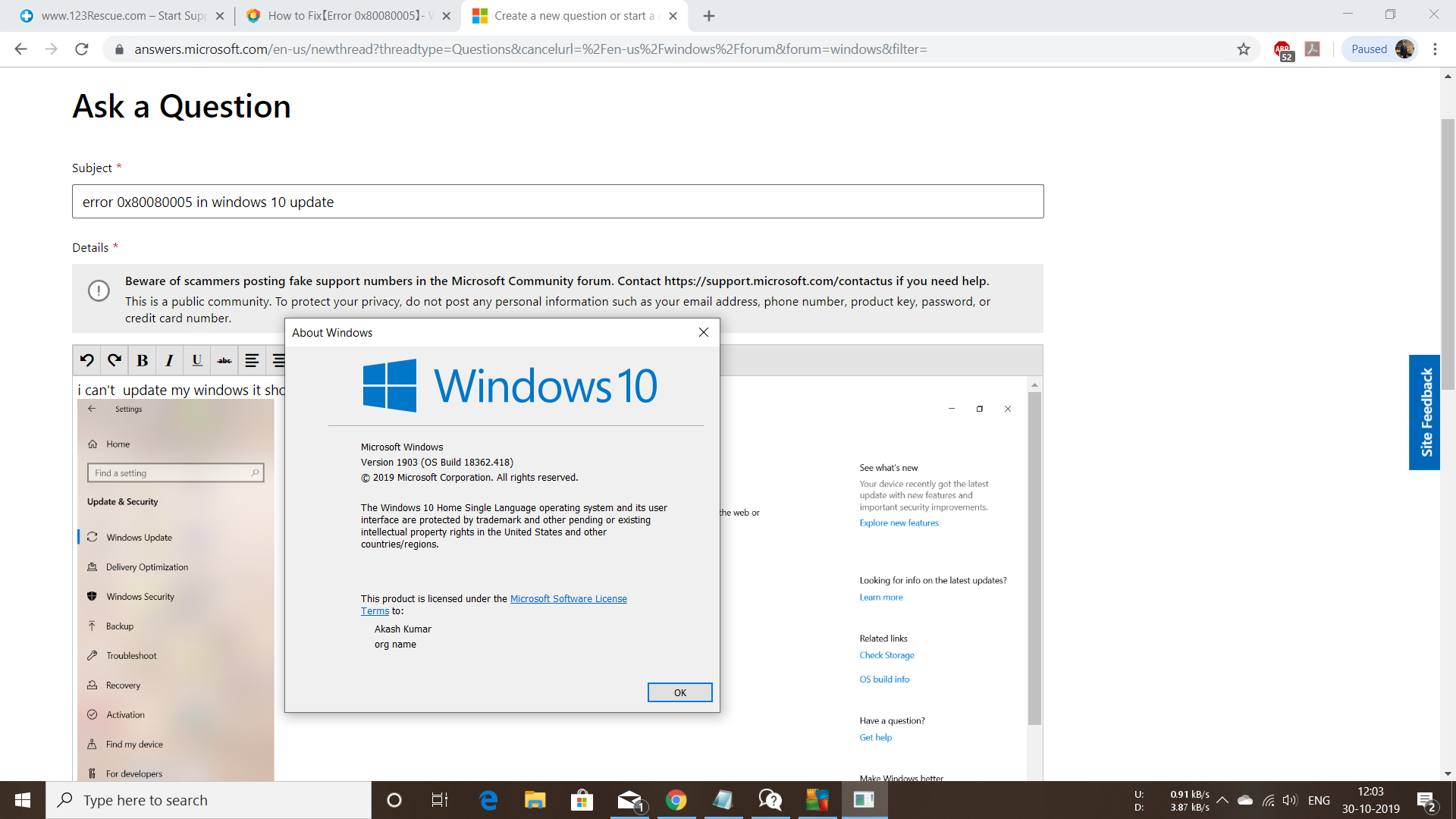This screenshot has height=819, width=1456.
Task: Align text left in editor toolbar
Action: pyautogui.click(x=252, y=361)
